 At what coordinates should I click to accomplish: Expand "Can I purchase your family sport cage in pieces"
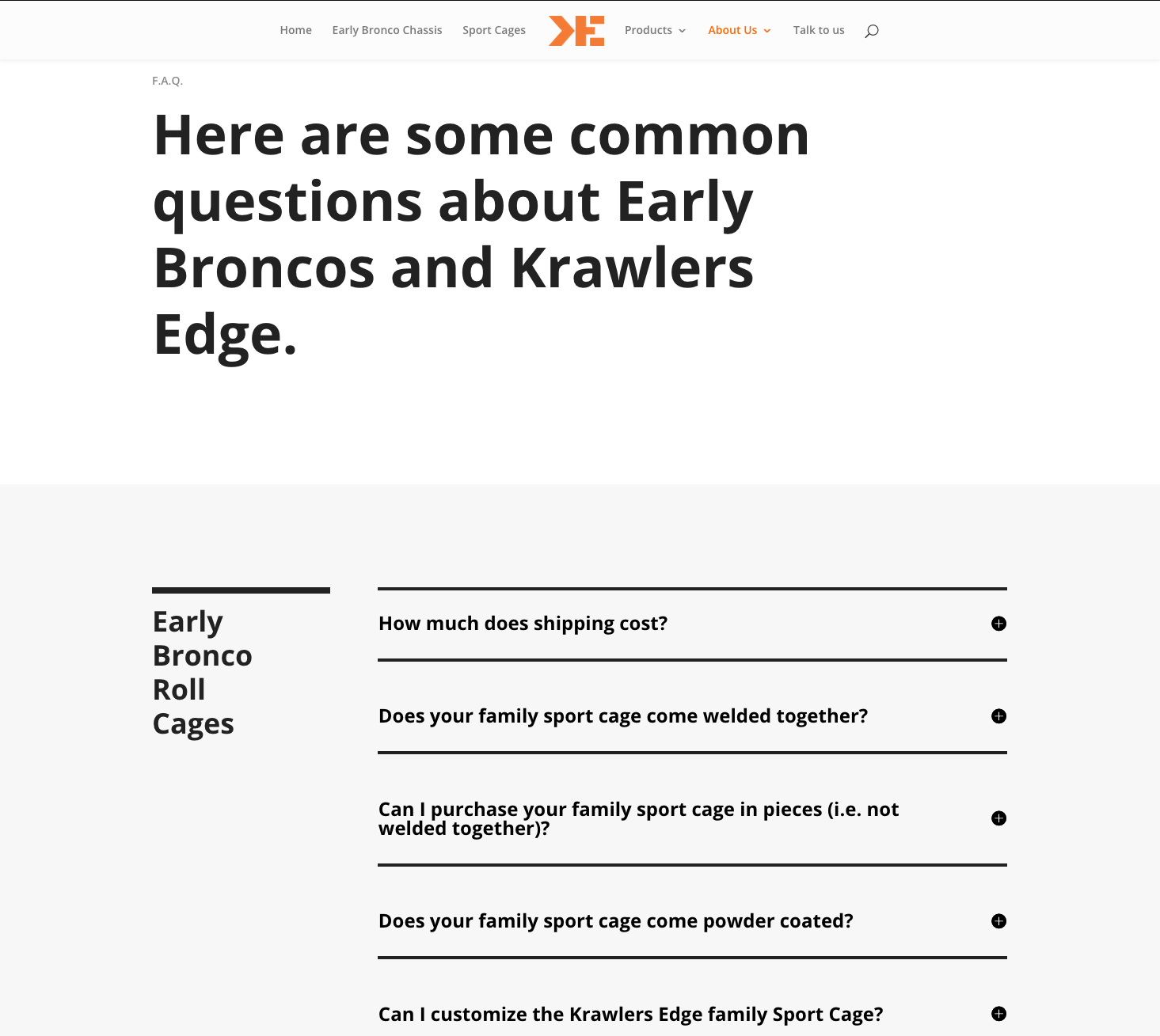(638, 818)
